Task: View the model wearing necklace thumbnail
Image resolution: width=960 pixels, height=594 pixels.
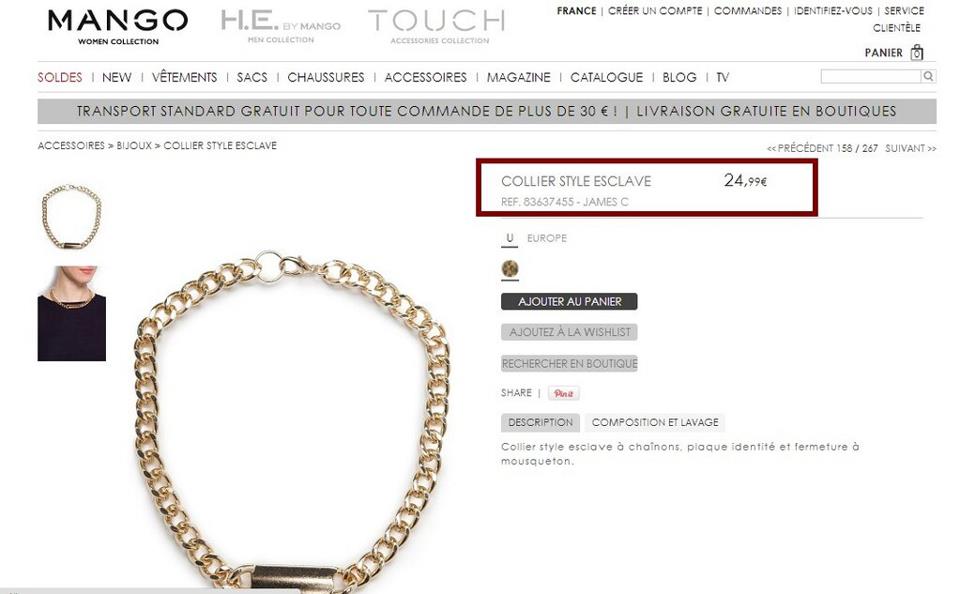Action: click(72, 313)
